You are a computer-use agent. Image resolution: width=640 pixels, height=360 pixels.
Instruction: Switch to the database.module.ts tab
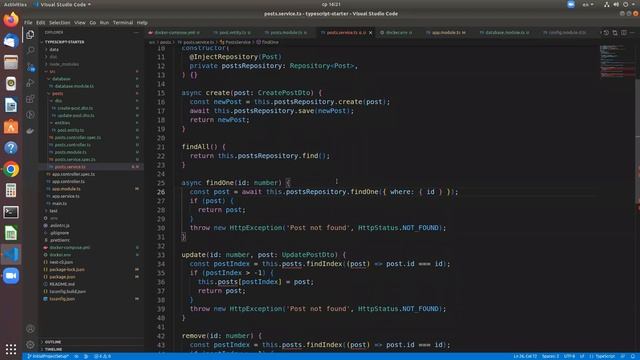click(x=506, y=33)
